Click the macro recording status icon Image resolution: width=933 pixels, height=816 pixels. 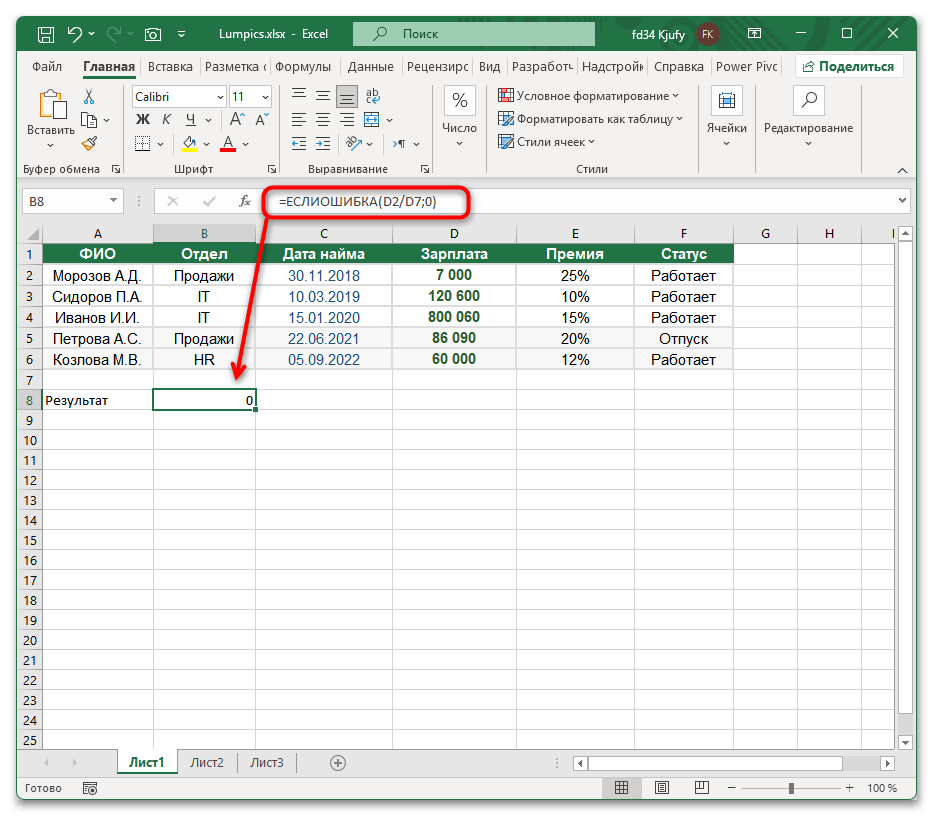tap(90, 789)
